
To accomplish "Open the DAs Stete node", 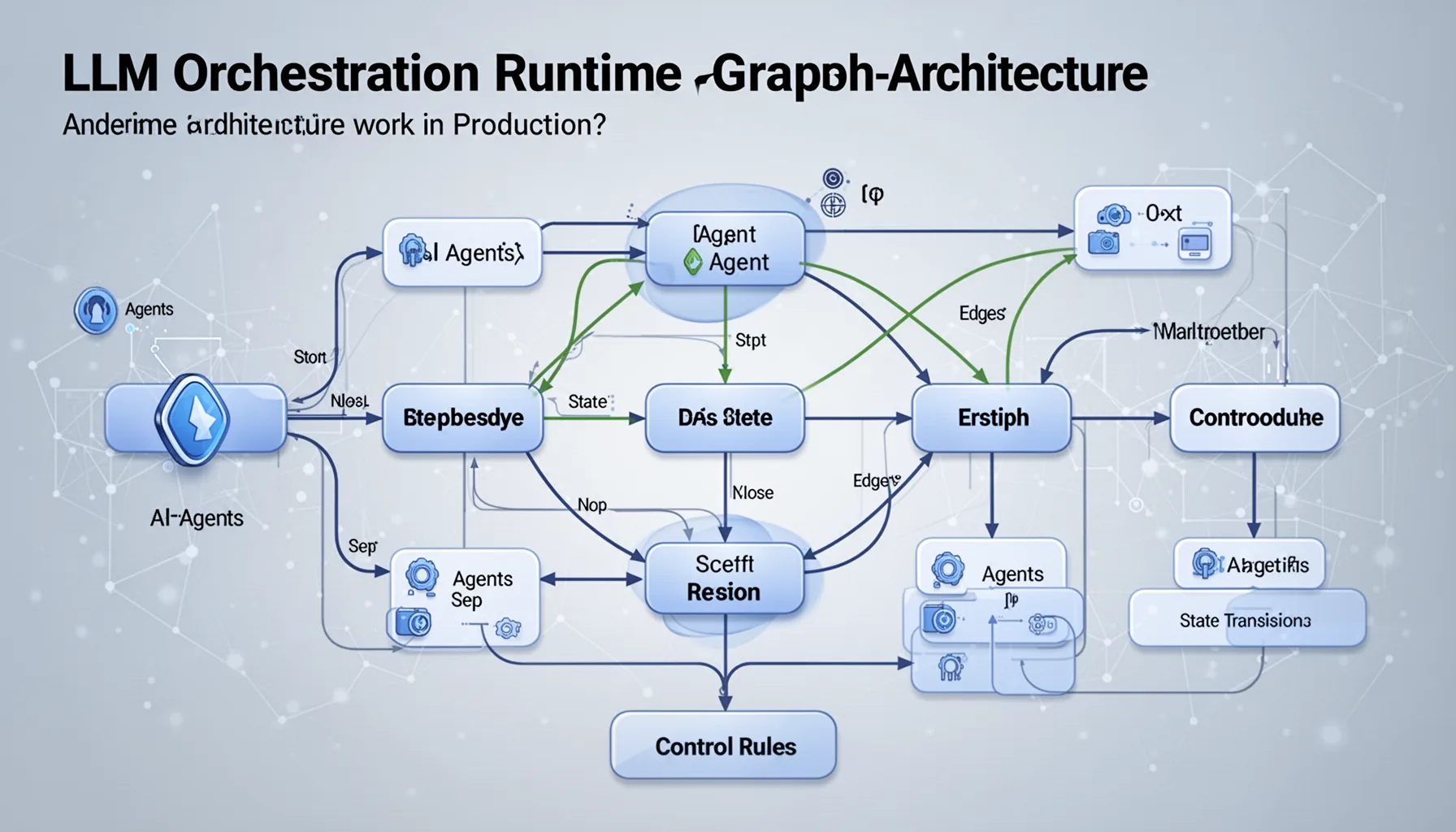I will (x=723, y=418).
